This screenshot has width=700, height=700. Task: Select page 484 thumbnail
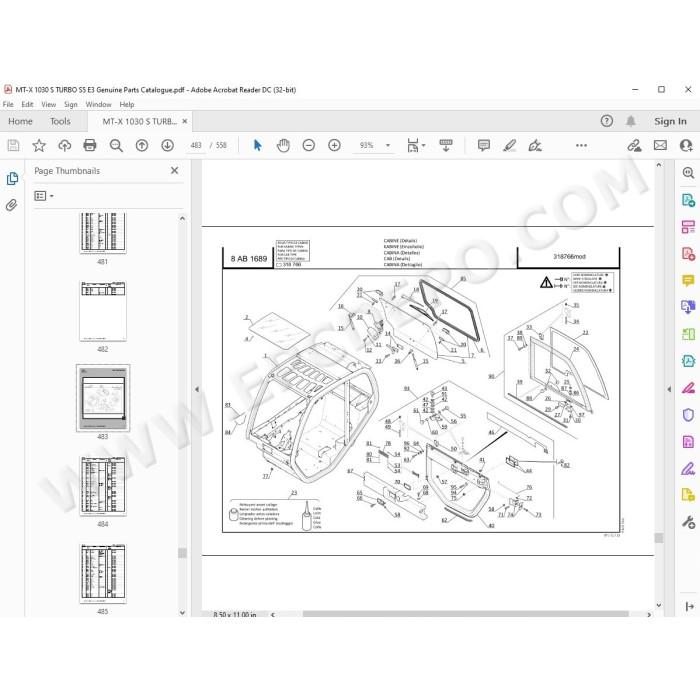pyautogui.click(x=103, y=486)
